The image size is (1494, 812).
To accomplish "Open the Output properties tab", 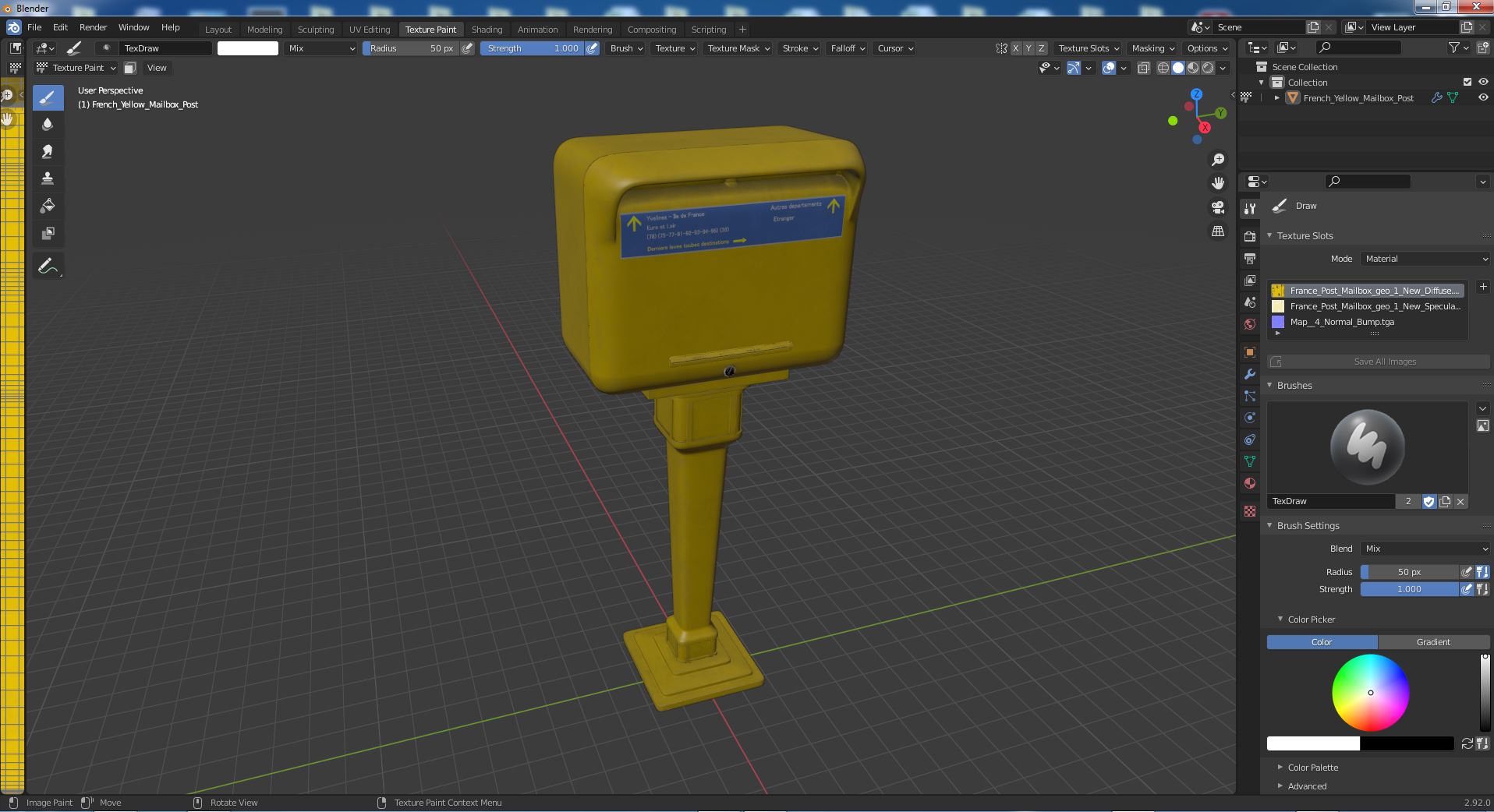I will coord(1250,258).
